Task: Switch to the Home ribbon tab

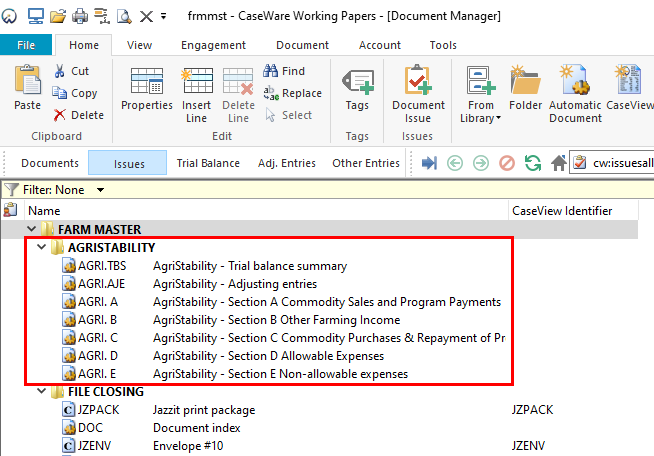Action: pyautogui.click(x=84, y=45)
